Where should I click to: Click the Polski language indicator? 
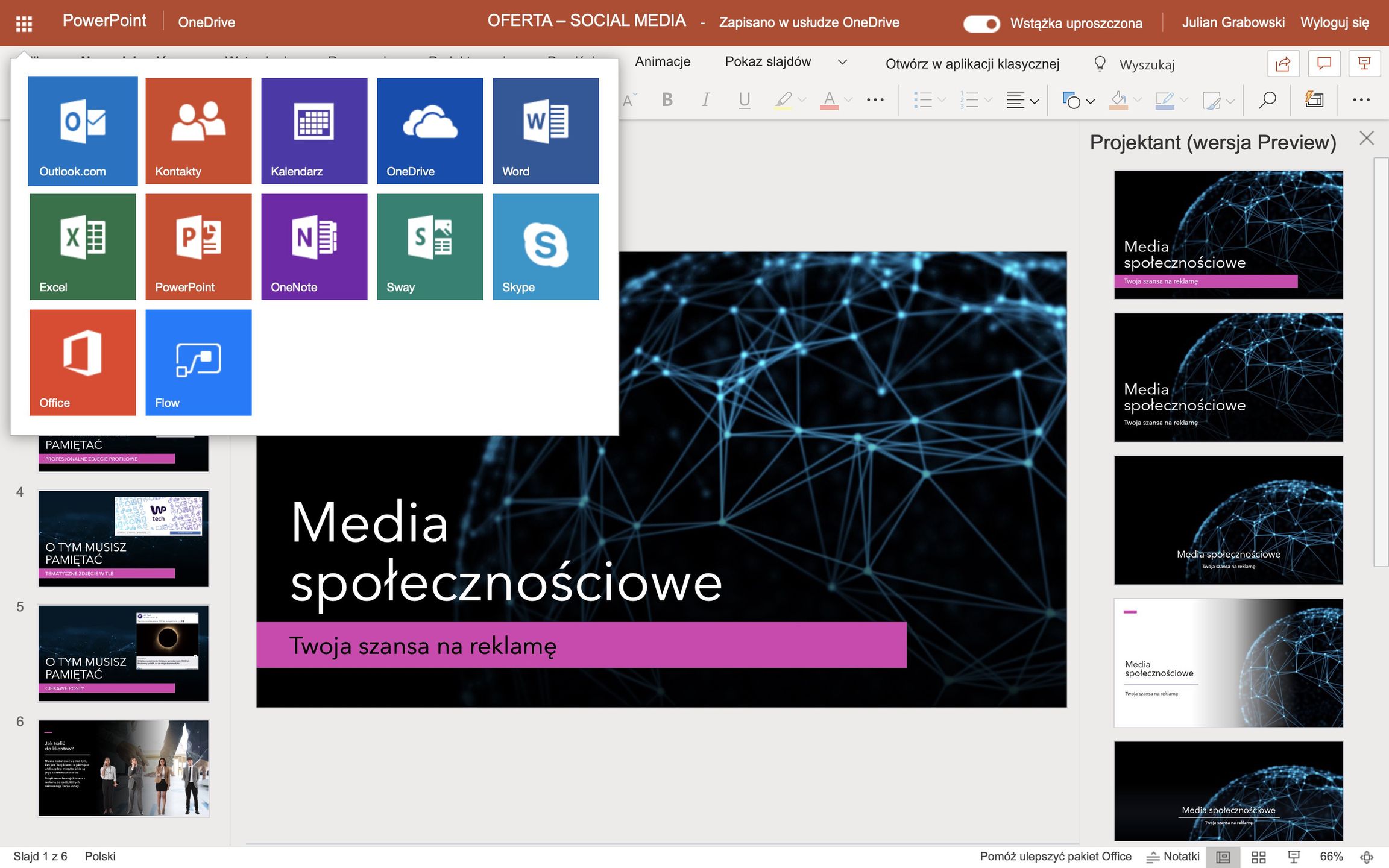(100, 856)
